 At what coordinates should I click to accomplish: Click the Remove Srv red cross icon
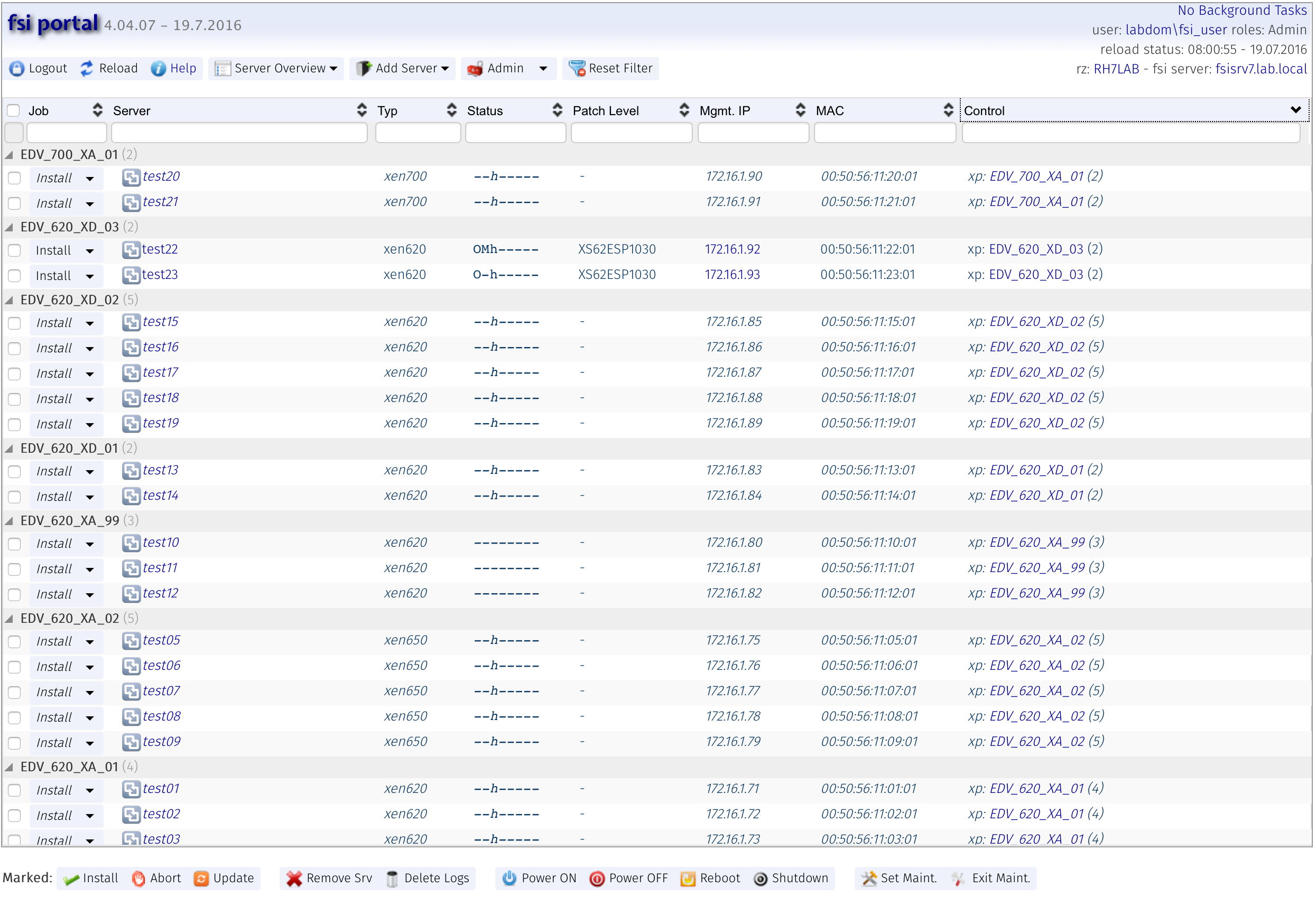(x=294, y=879)
